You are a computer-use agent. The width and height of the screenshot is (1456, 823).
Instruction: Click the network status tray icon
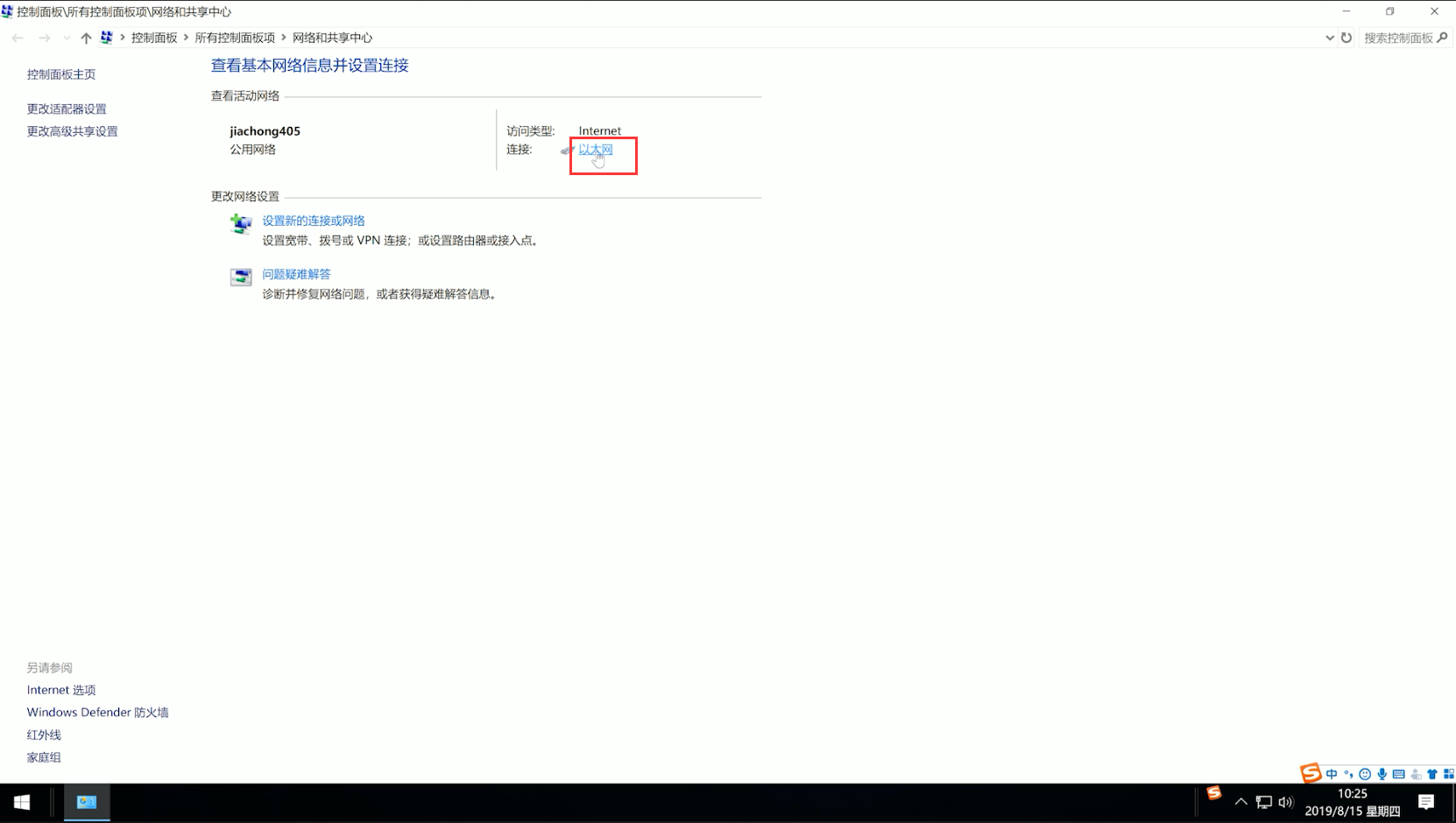point(1263,802)
